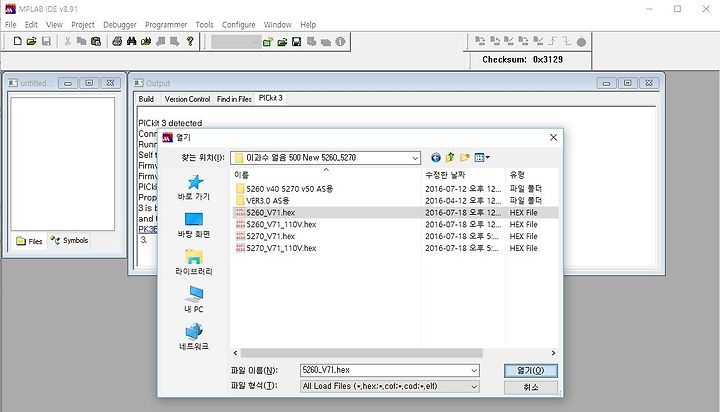Open the File menu
Viewport: 720px width, 412px height.
tap(11, 25)
